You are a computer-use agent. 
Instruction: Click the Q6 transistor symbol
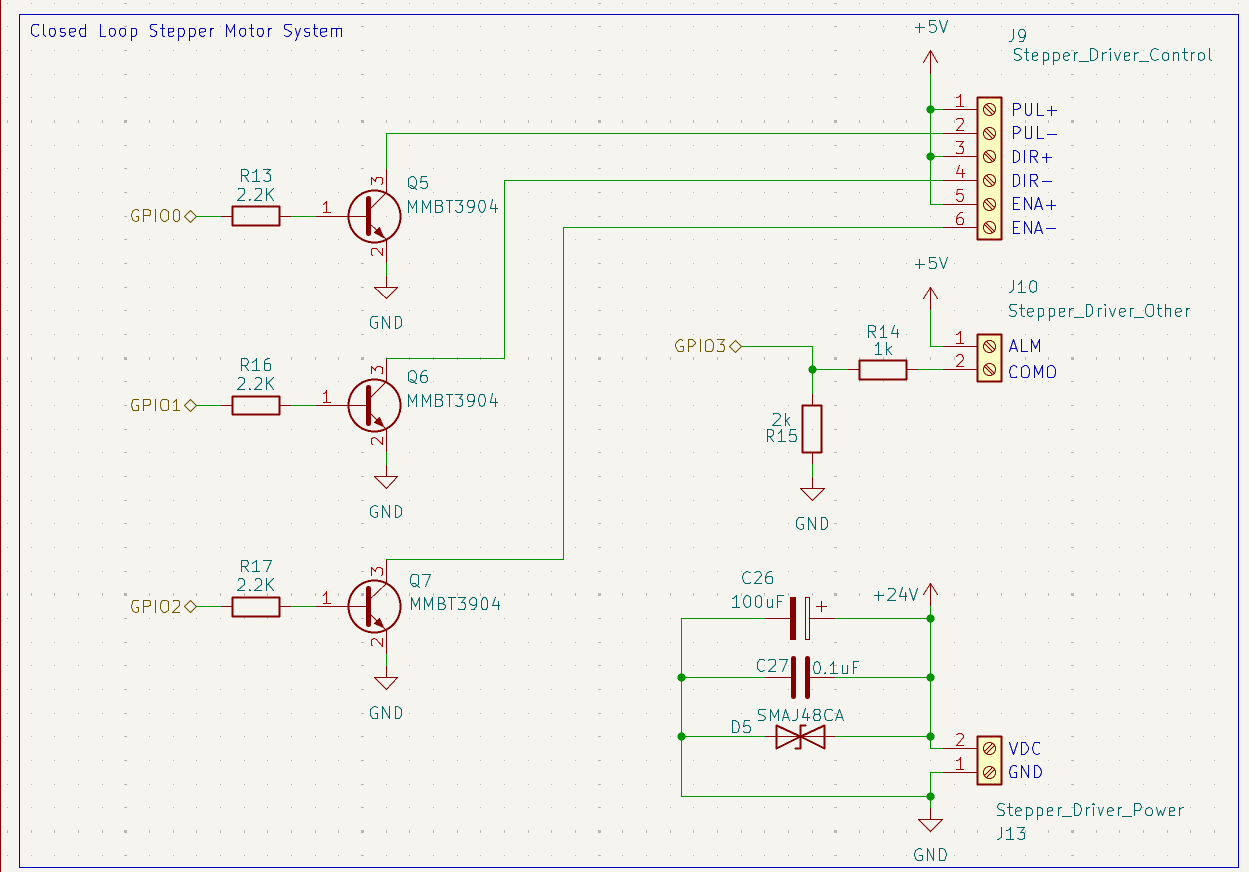click(x=374, y=405)
